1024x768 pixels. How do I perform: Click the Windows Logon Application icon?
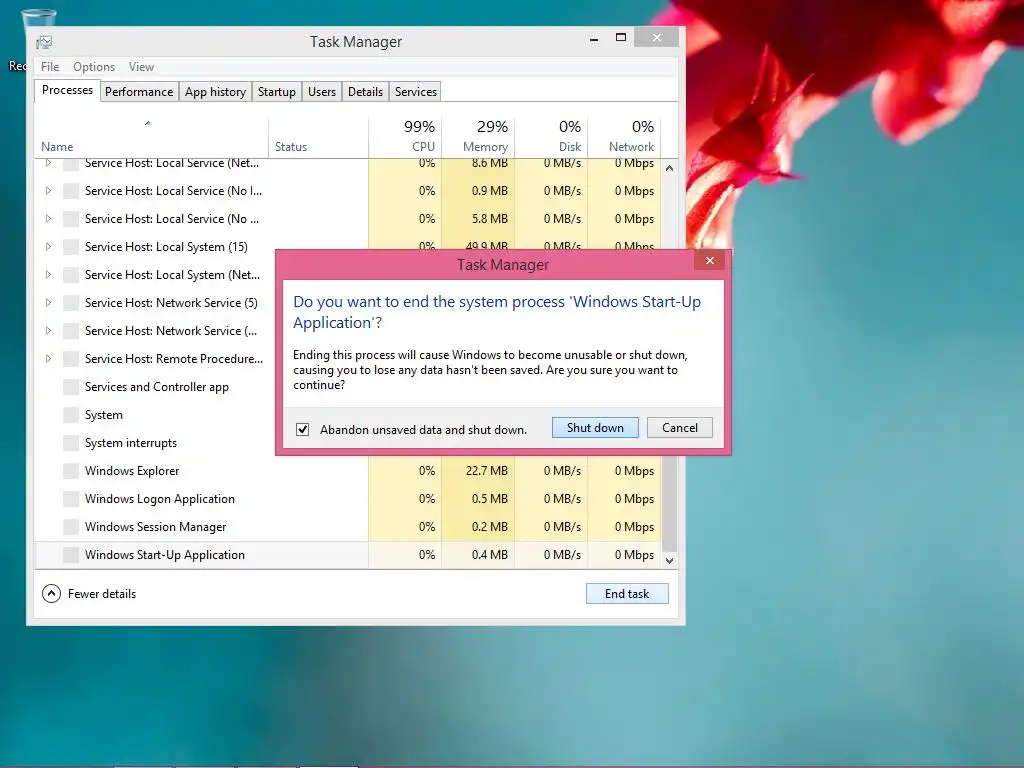click(x=71, y=499)
